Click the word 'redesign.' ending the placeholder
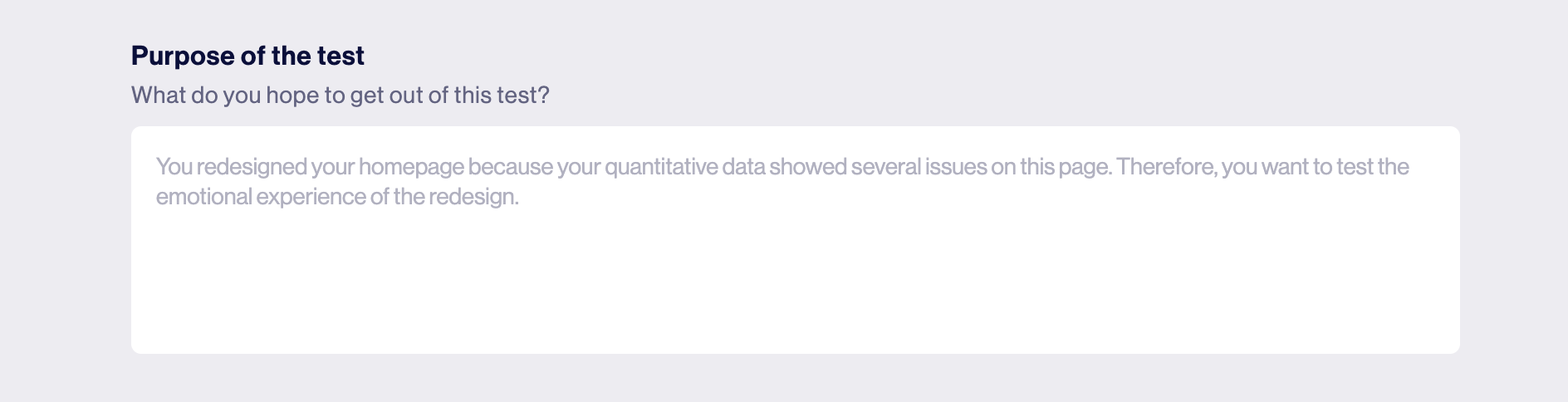1568x402 pixels. [x=473, y=198]
